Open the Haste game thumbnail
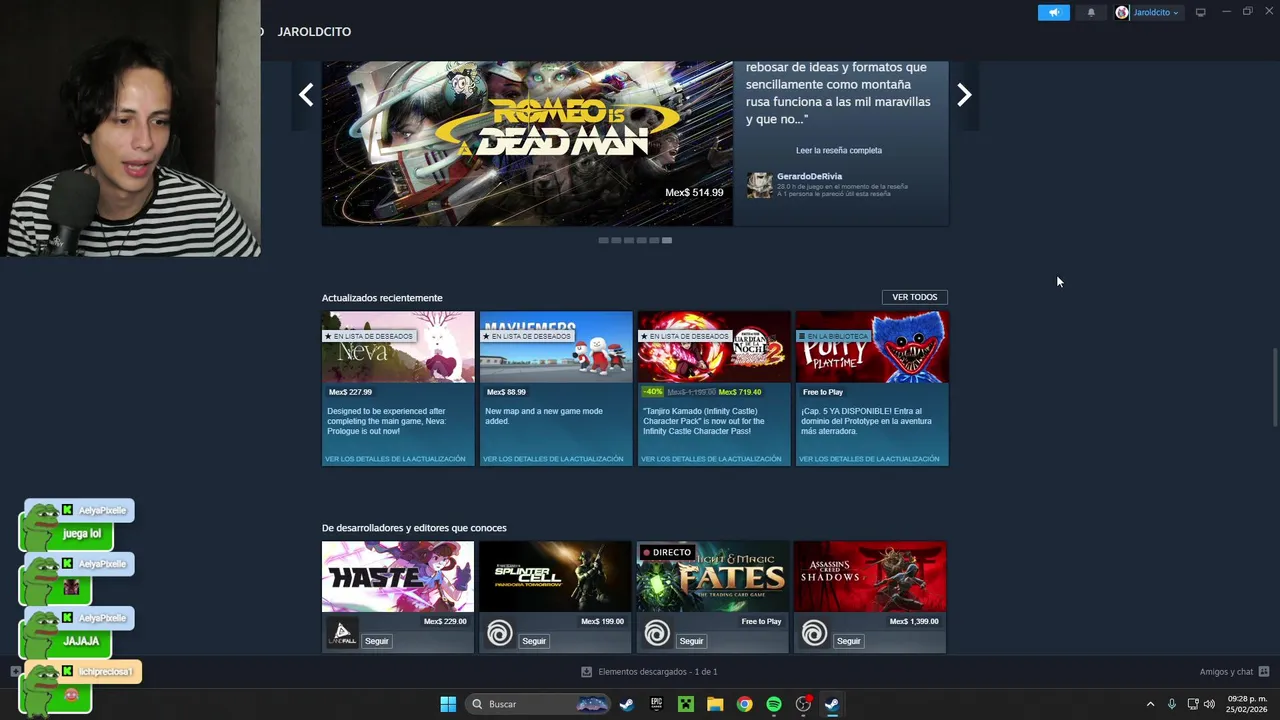The height and width of the screenshot is (720, 1280). (398, 577)
